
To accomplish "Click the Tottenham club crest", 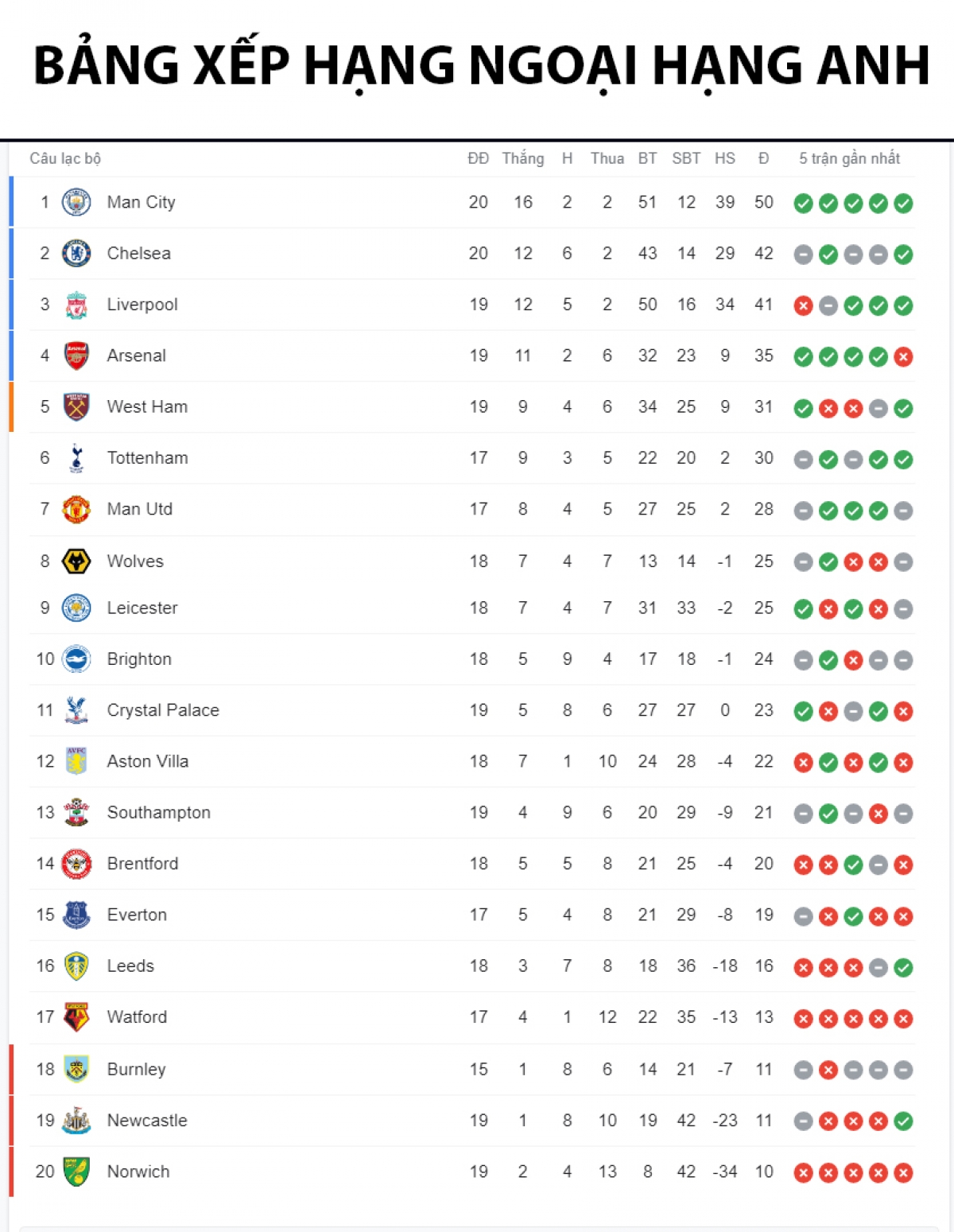I will [x=76, y=458].
